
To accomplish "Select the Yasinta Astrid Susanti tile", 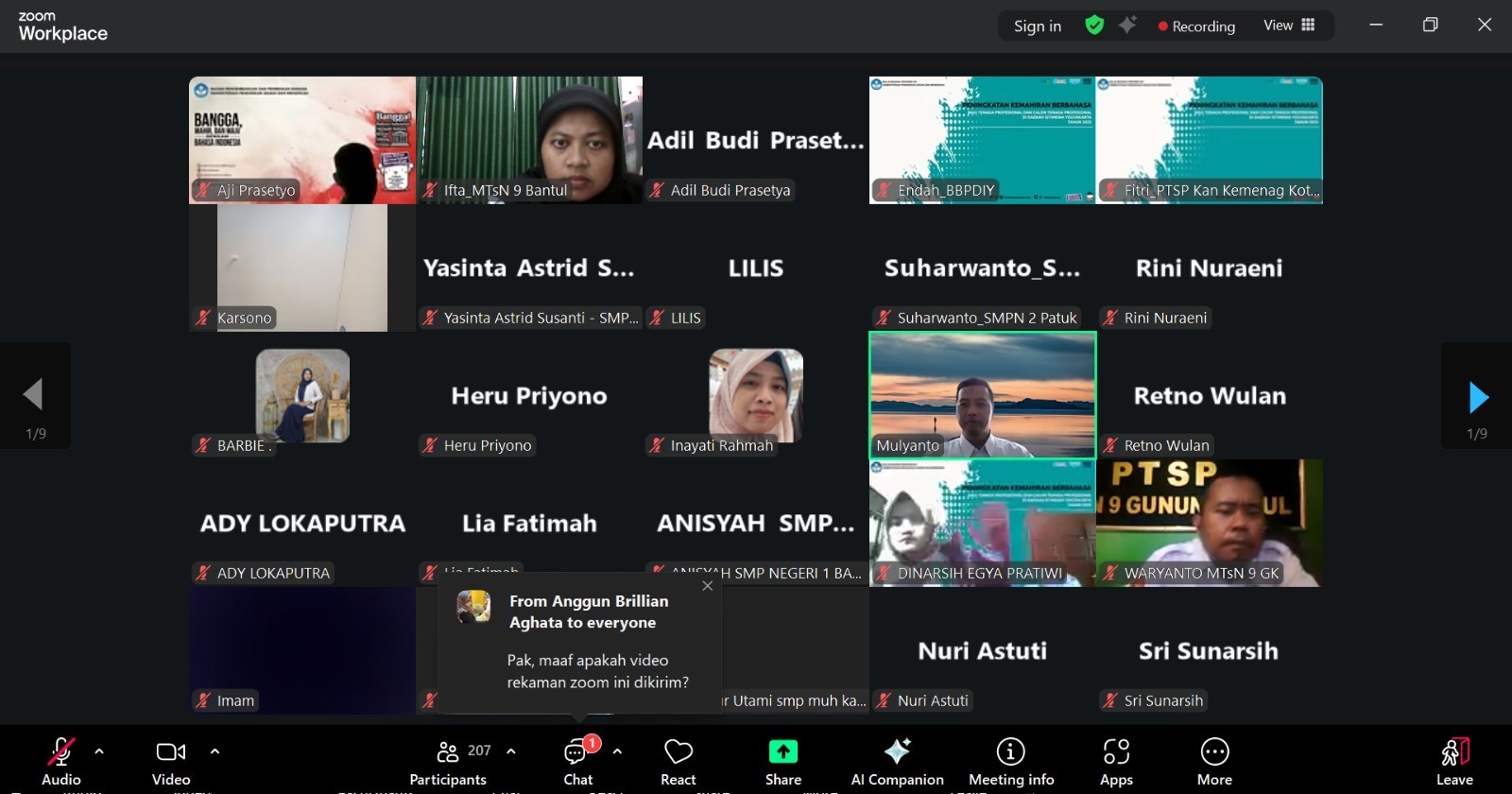I will 529,268.
